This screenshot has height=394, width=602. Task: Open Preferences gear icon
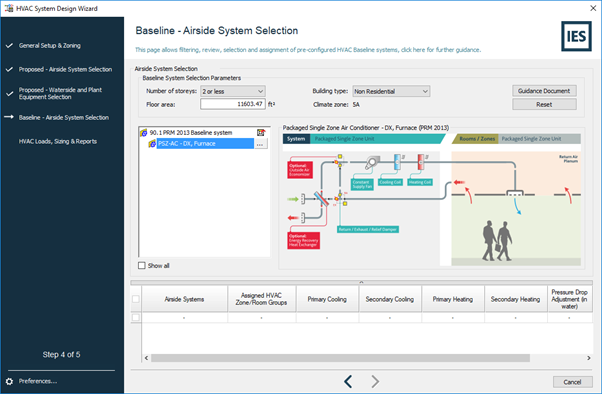[x=9, y=381]
